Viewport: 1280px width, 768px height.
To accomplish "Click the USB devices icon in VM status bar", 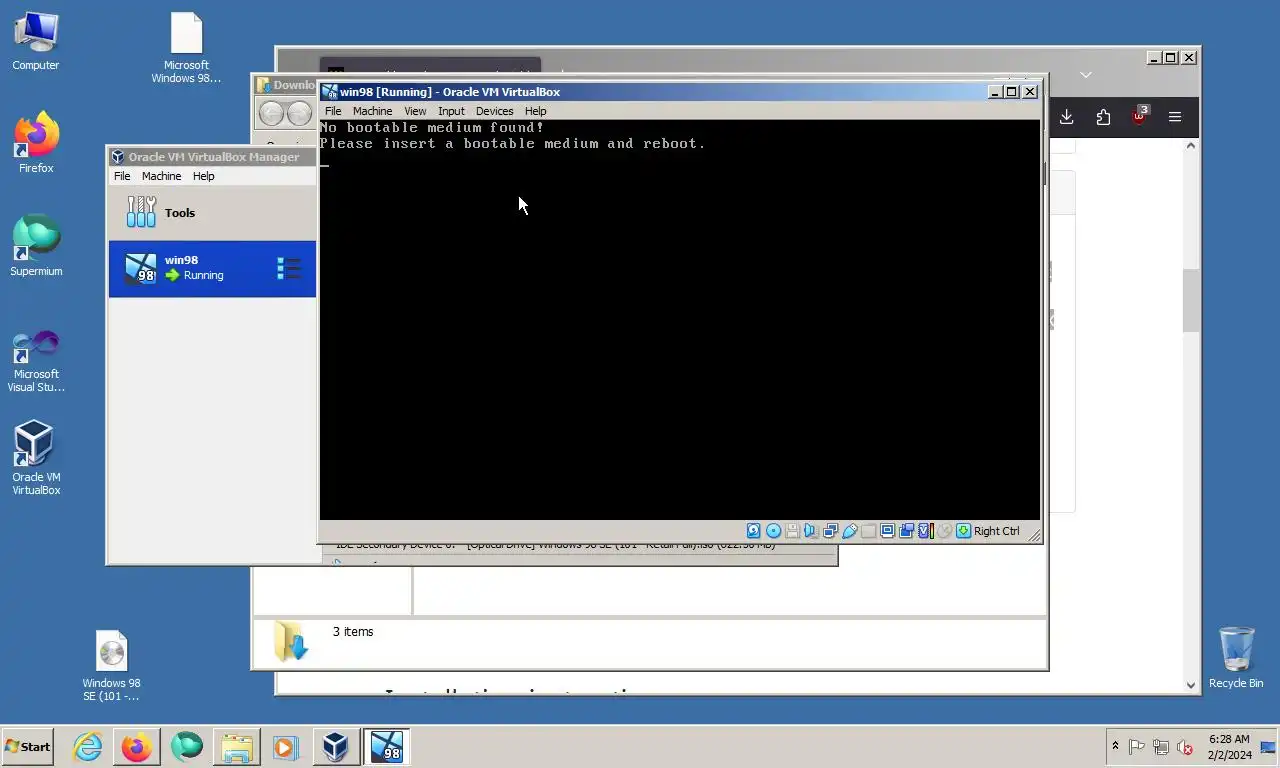I will (x=849, y=531).
